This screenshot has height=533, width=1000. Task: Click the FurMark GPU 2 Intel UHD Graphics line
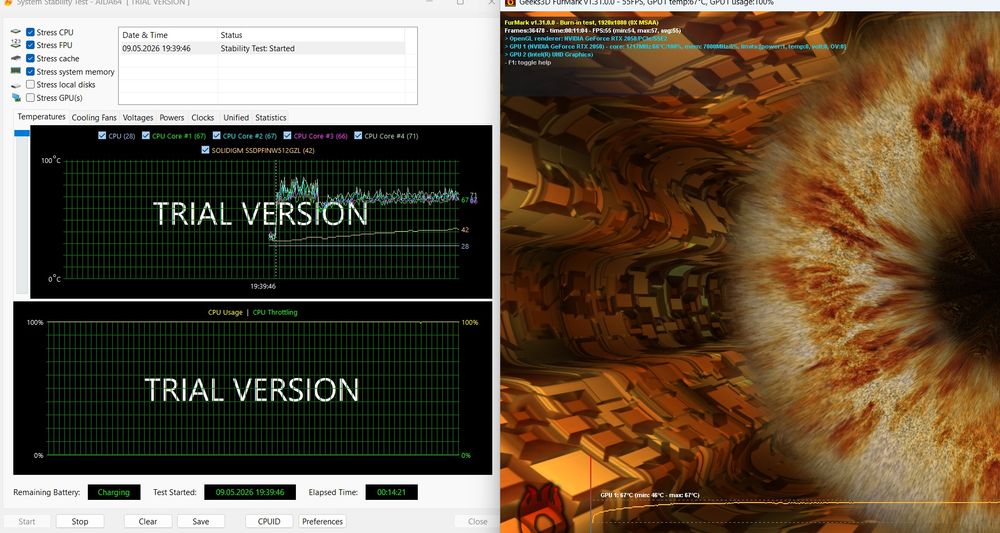pos(548,54)
